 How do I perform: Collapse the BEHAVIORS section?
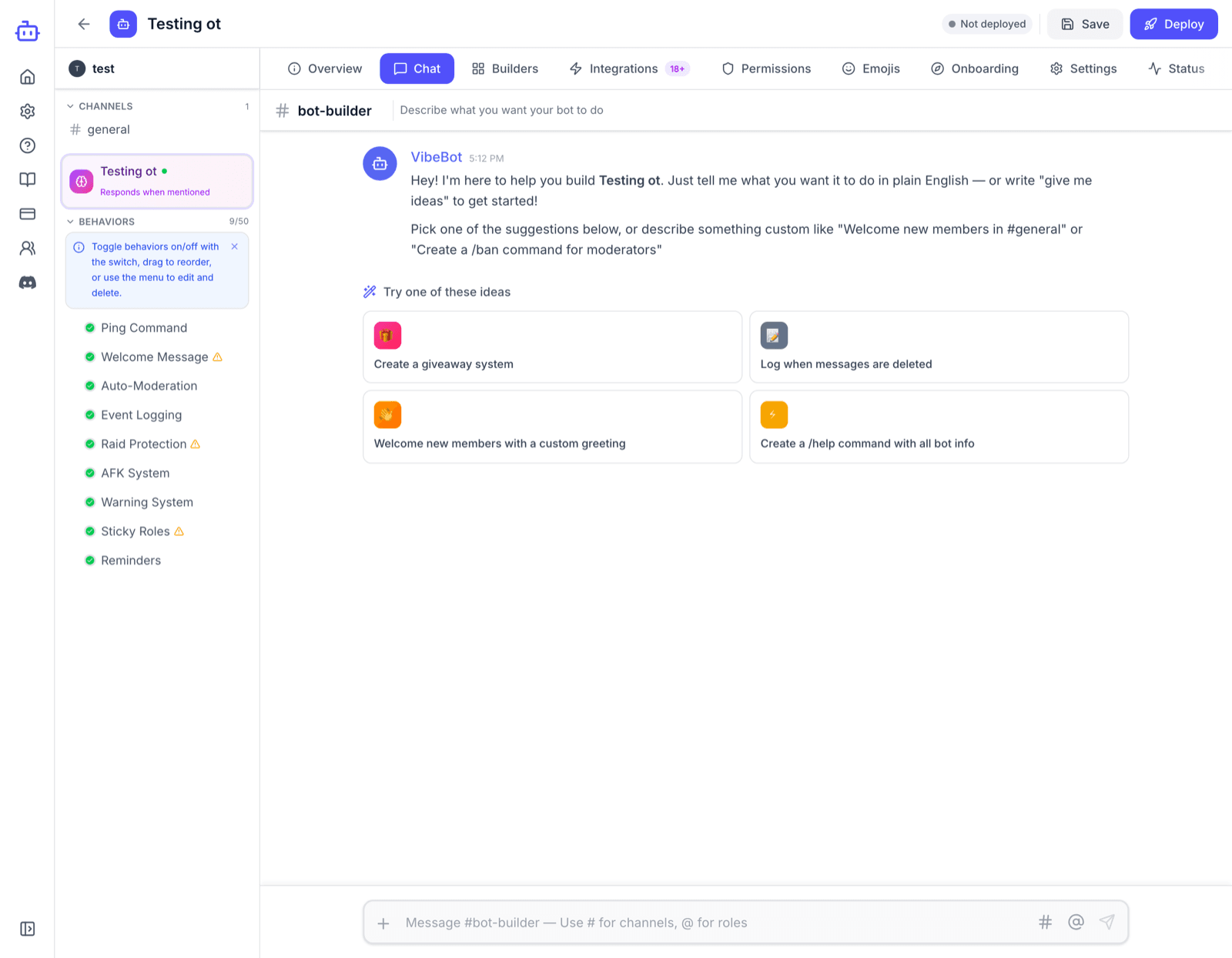[x=100, y=222]
